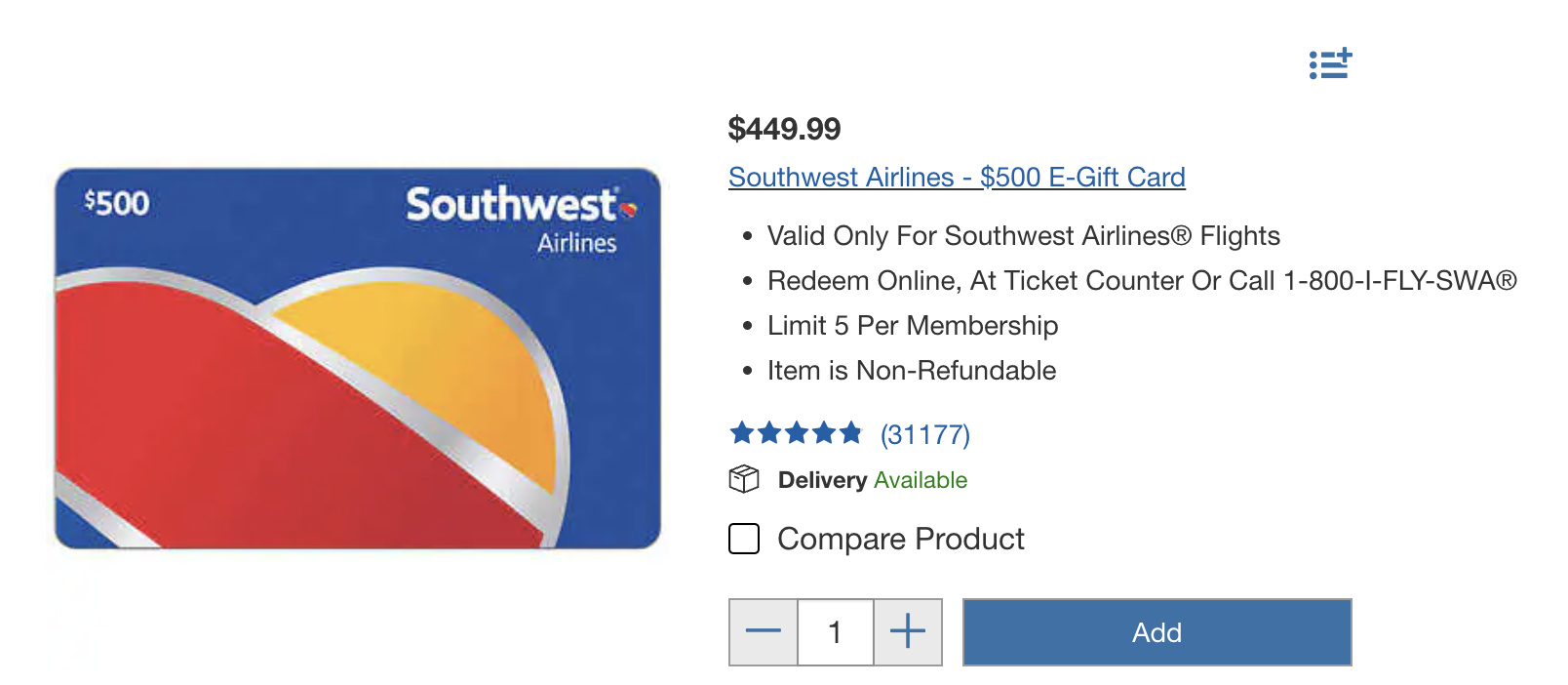Click the Delivery Available text

(x=872, y=480)
